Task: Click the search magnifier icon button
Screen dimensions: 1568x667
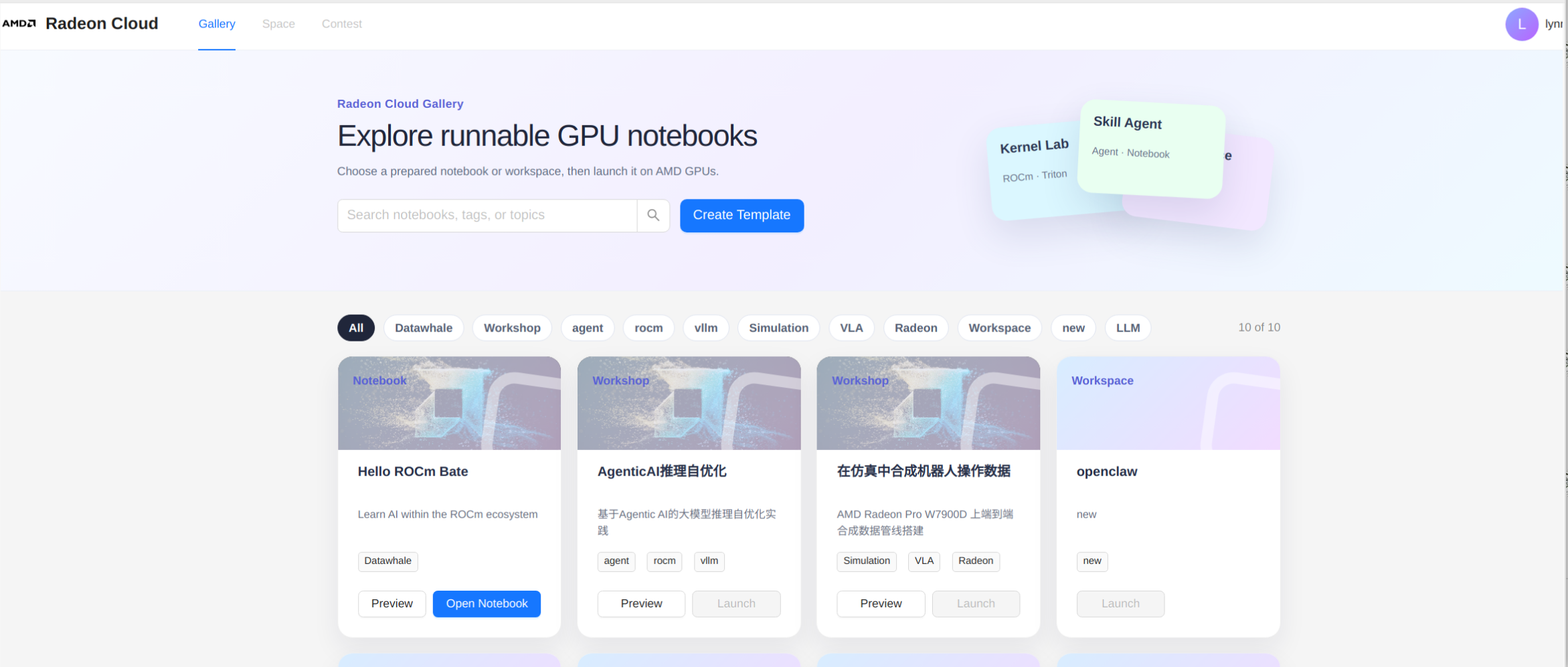Action: pos(653,215)
